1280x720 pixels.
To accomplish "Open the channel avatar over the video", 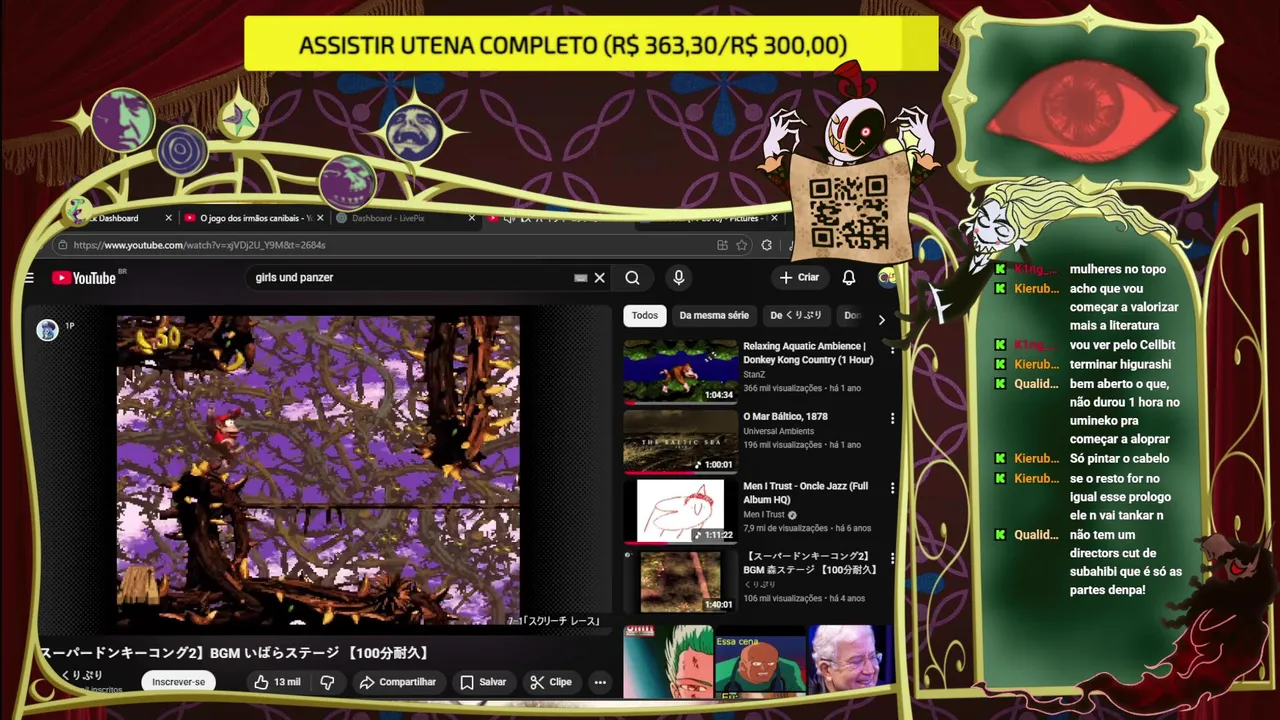I will pyautogui.click(x=47, y=330).
